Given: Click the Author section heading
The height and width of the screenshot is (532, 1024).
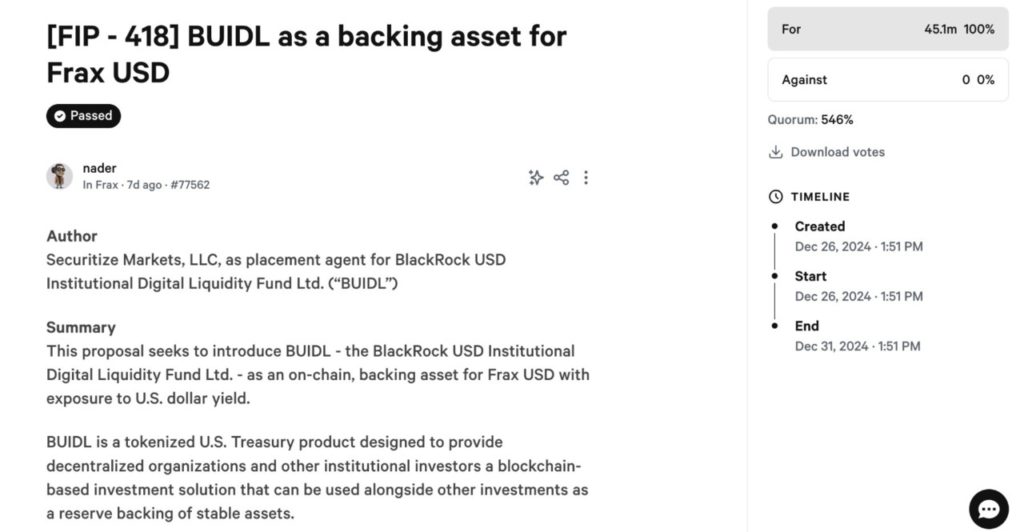Looking at the screenshot, I should point(72,236).
